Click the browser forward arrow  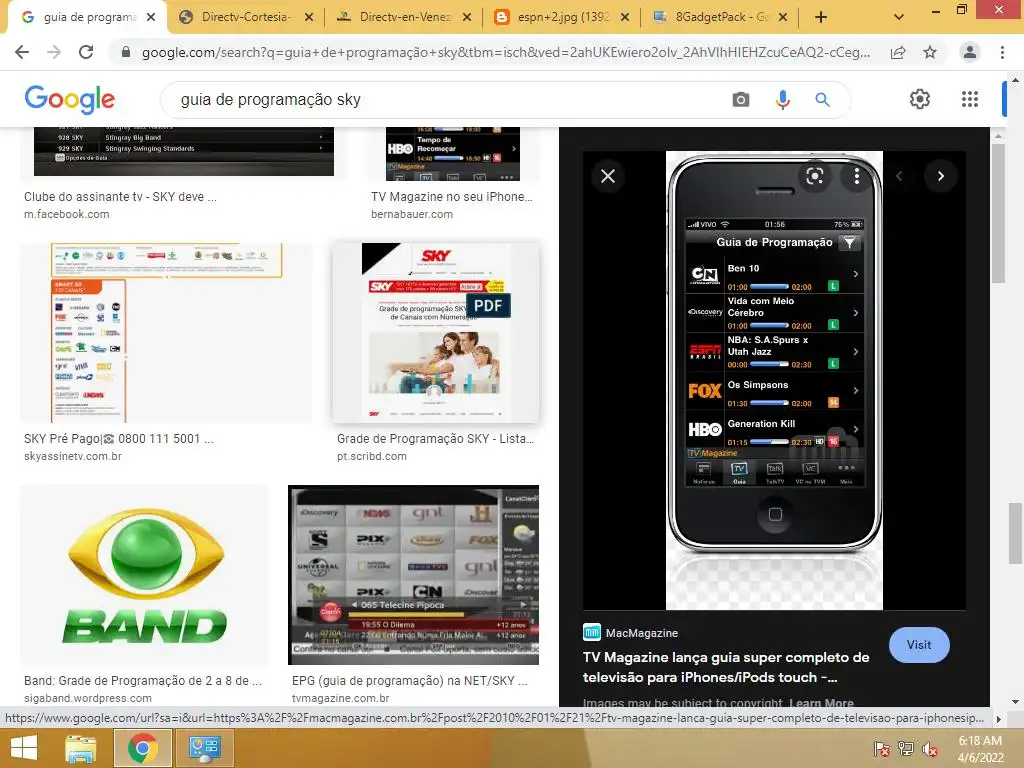click(54, 52)
